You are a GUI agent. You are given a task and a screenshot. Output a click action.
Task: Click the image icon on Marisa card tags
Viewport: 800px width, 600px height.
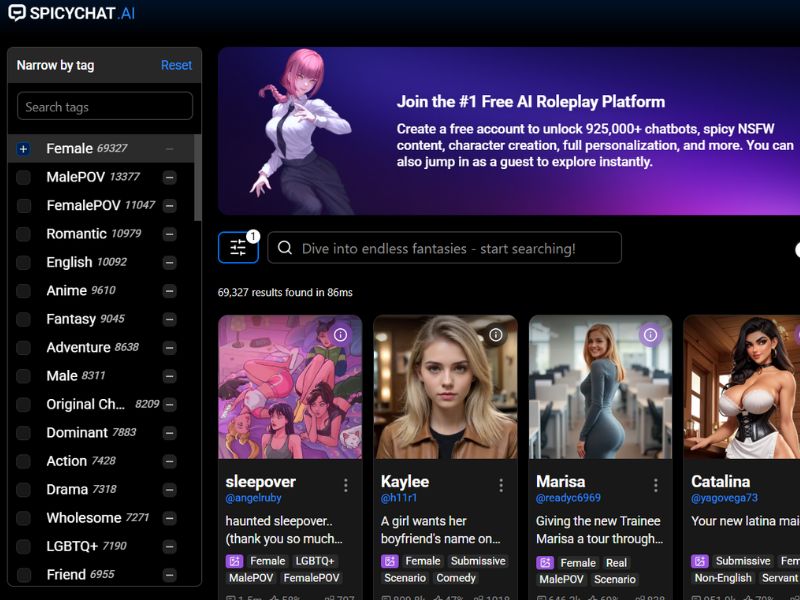(x=544, y=563)
